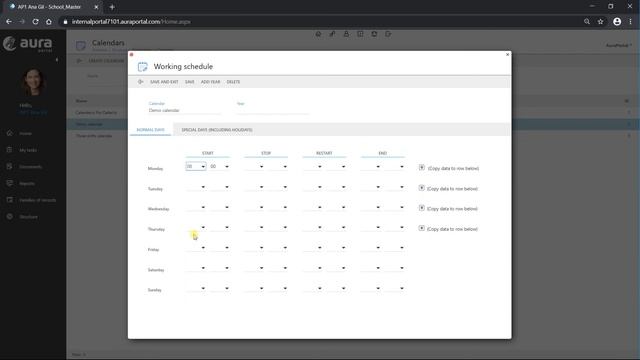
Task: Open the Chrome profile avatar
Action: tap(617, 22)
